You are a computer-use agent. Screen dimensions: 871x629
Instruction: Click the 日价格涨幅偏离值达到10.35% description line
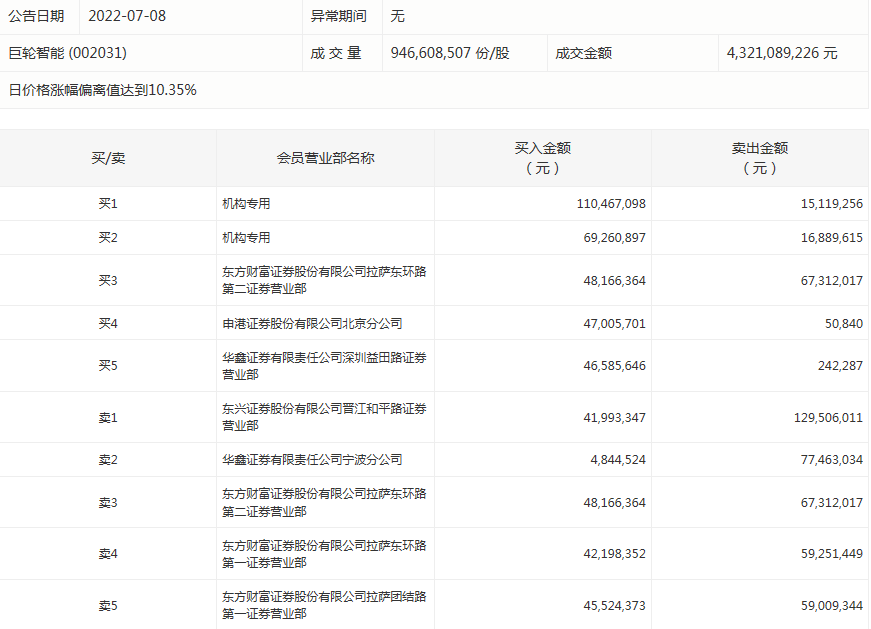click(x=103, y=90)
